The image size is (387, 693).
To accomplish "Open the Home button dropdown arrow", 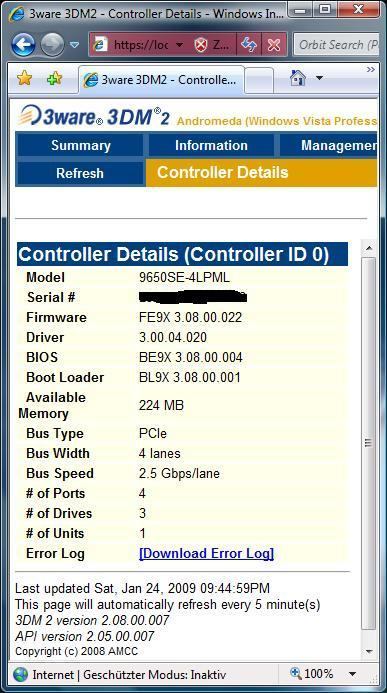I will pyautogui.click(x=319, y=78).
